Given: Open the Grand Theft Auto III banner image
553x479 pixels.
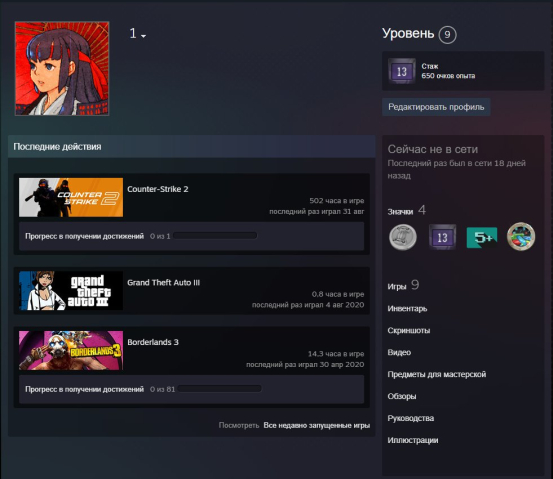Looking at the screenshot, I should pyautogui.click(x=71, y=291).
